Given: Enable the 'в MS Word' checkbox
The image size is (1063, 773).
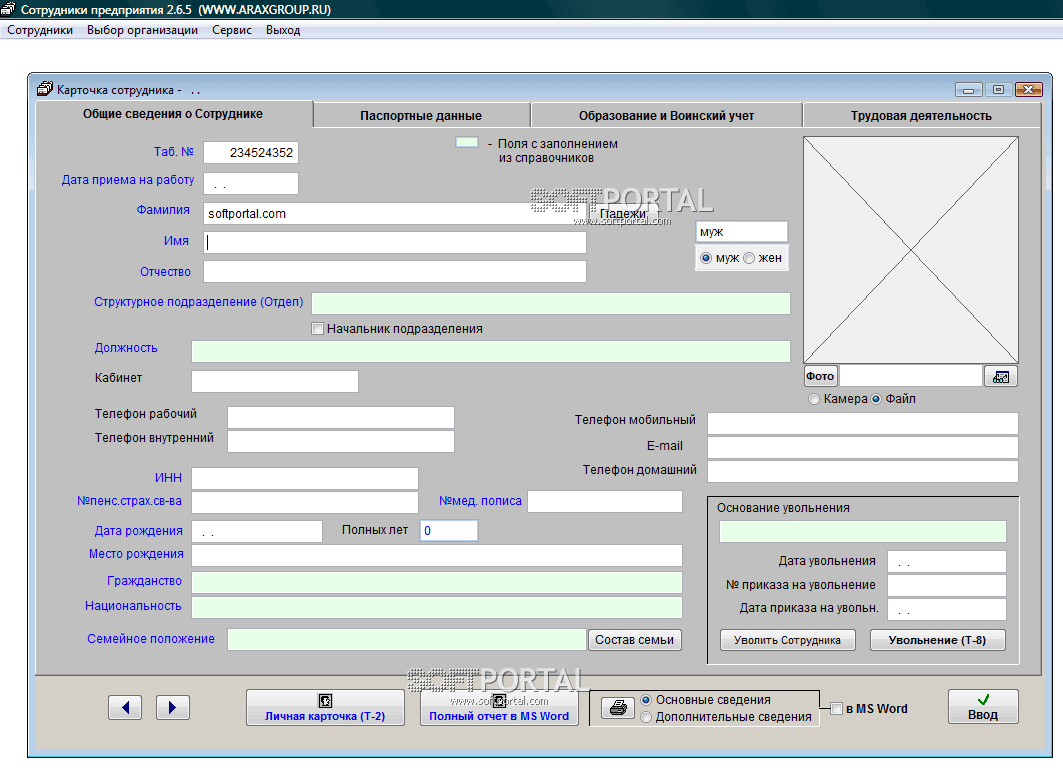Looking at the screenshot, I should (x=837, y=709).
